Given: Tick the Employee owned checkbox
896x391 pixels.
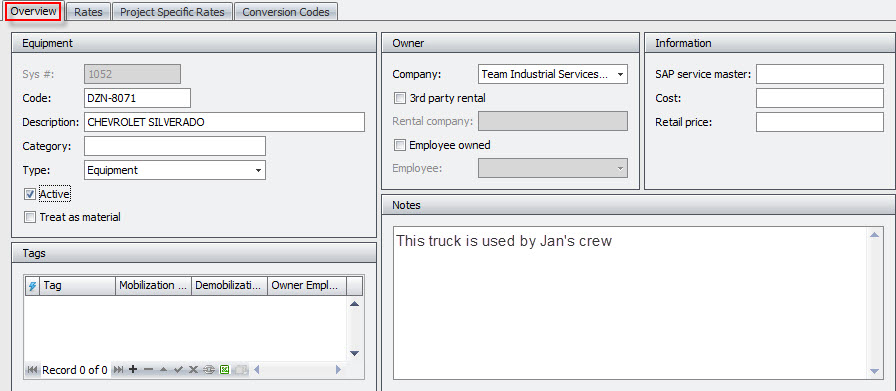Looking at the screenshot, I should (x=399, y=145).
